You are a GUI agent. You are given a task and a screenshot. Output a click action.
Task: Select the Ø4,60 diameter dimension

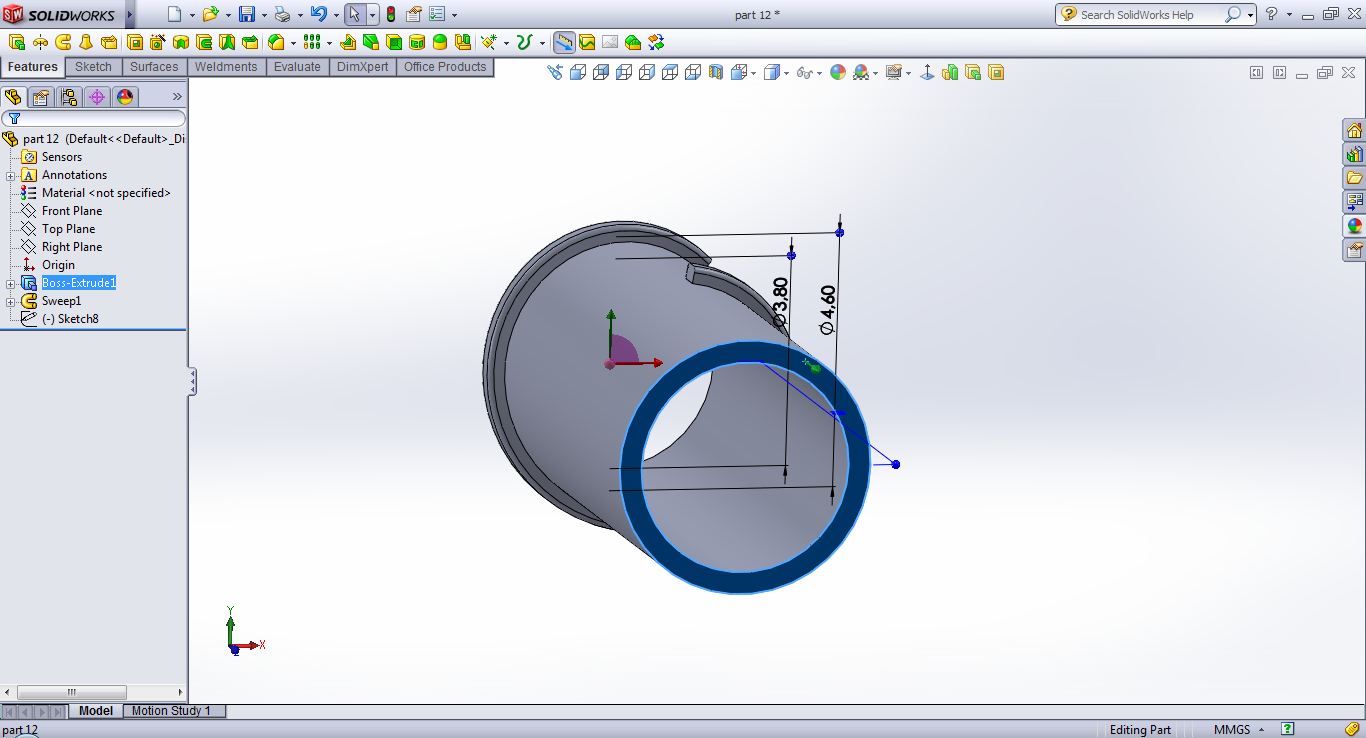click(827, 308)
